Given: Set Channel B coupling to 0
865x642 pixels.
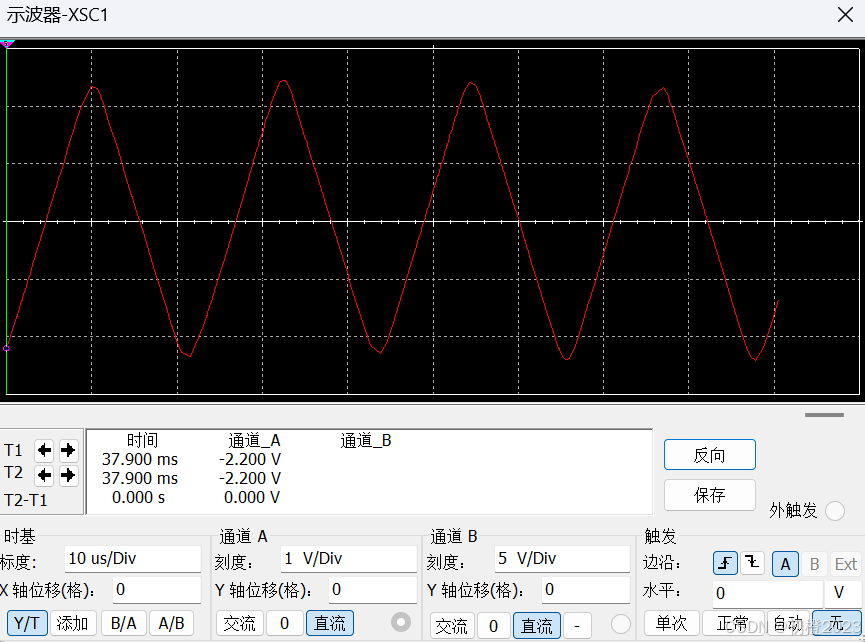Looking at the screenshot, I should [x=493, y=625].
